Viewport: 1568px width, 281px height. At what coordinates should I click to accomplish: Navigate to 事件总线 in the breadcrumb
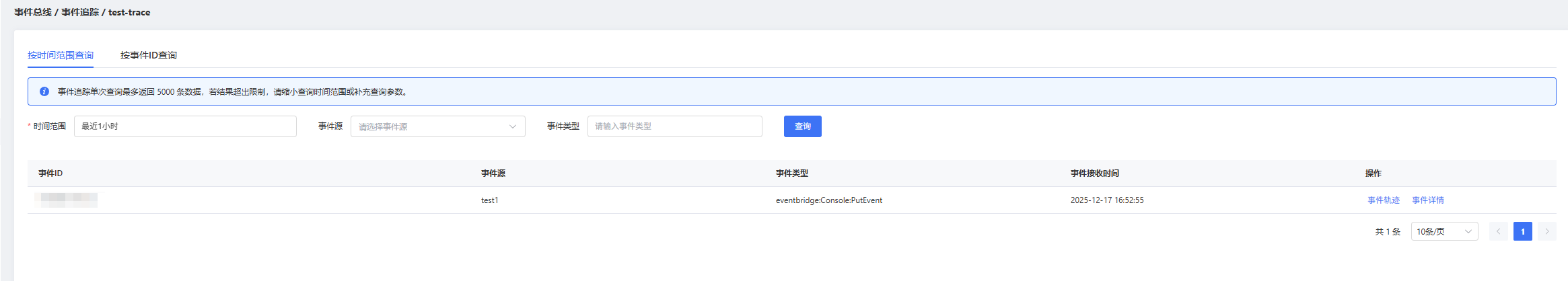(33, 12)
